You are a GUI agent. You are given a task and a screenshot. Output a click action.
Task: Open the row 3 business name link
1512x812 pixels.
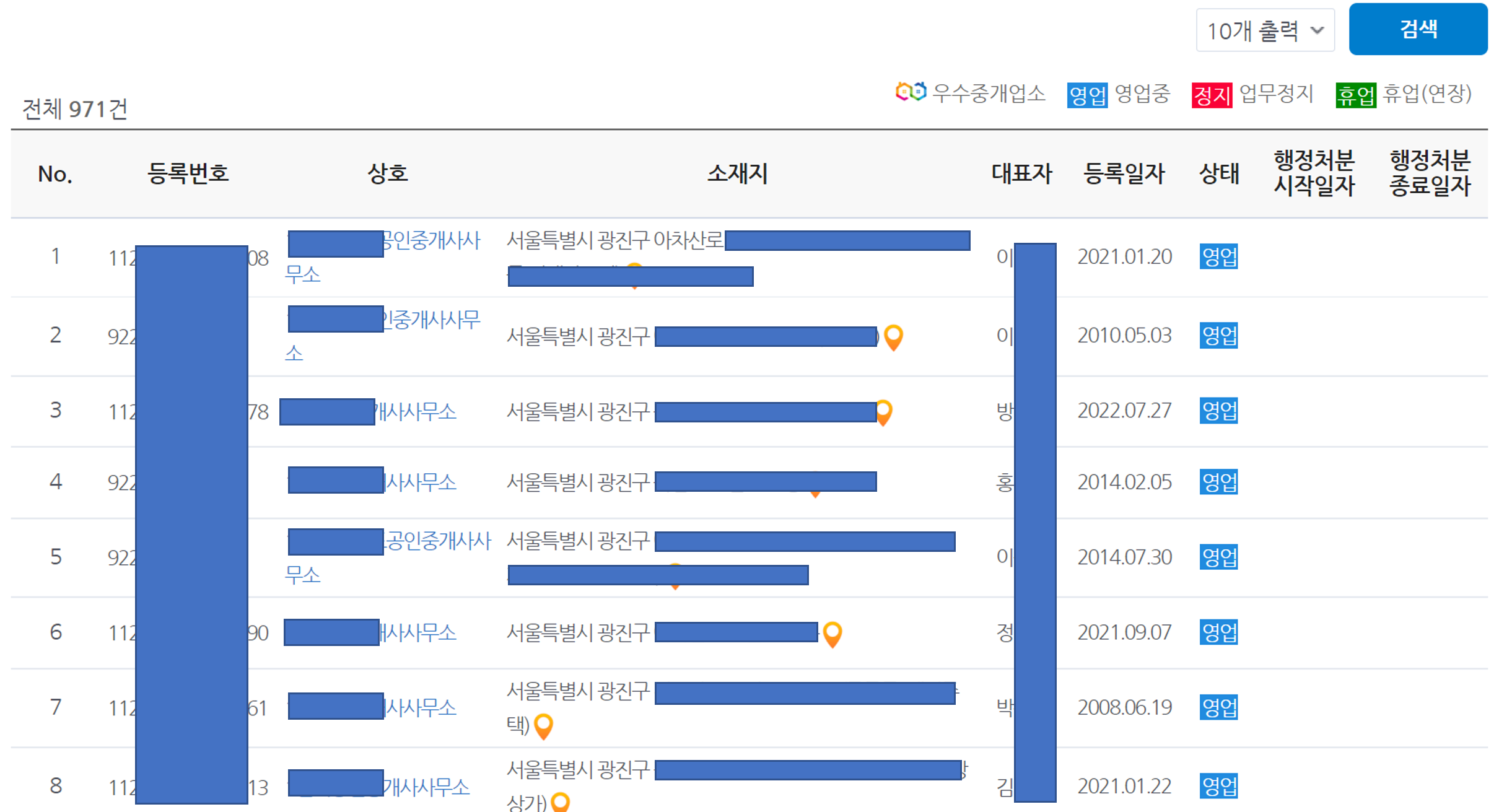(x=415, y=412)
